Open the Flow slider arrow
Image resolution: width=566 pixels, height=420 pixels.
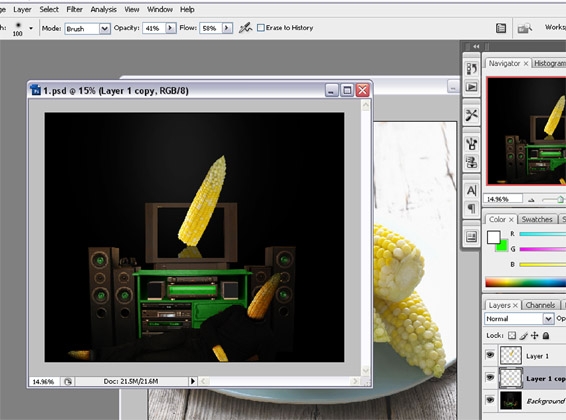click(x=227, y=28)
